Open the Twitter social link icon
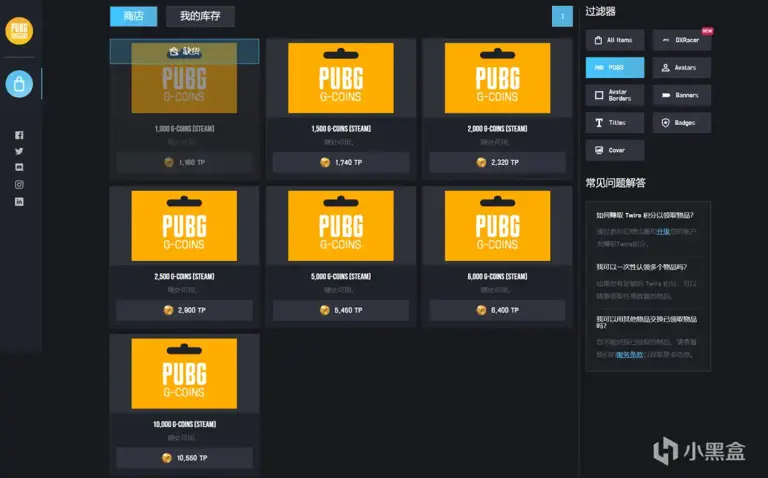Screen dimensions: 768x478 19,151
